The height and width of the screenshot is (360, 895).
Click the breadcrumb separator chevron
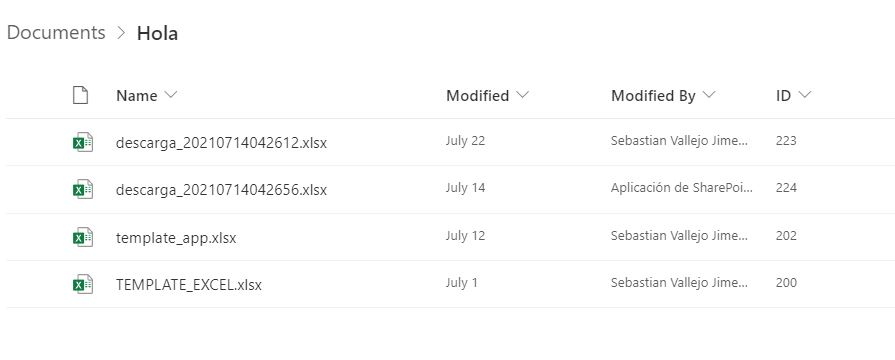[x=120, y=33]
